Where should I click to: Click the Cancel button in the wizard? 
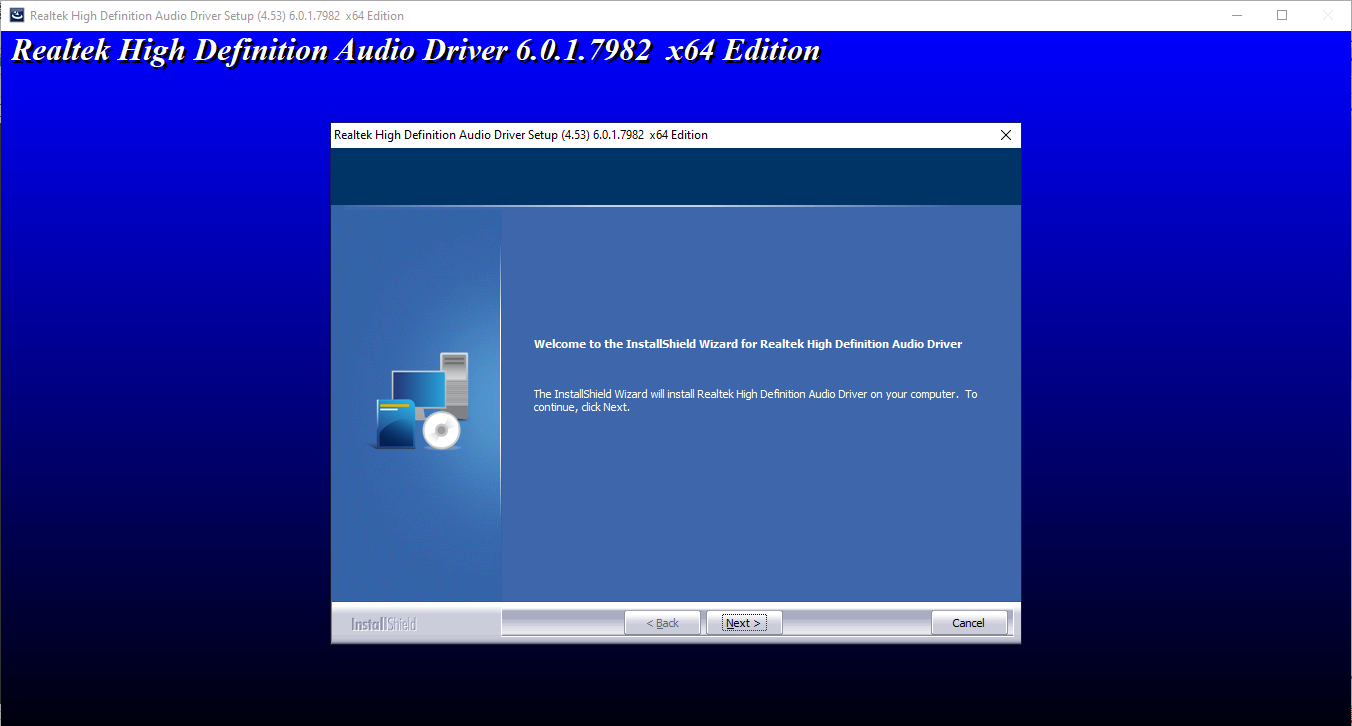(x=968, y=623)
